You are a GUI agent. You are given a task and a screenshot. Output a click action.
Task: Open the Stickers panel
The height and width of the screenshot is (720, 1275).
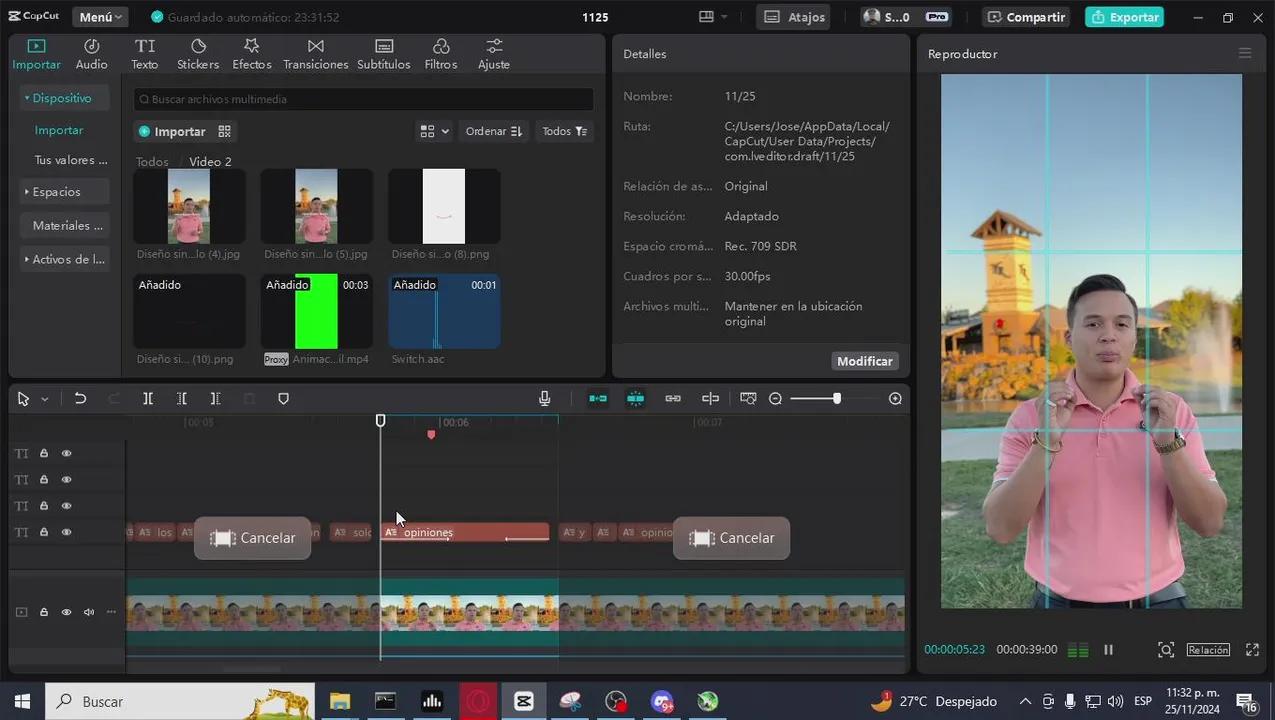198,54
